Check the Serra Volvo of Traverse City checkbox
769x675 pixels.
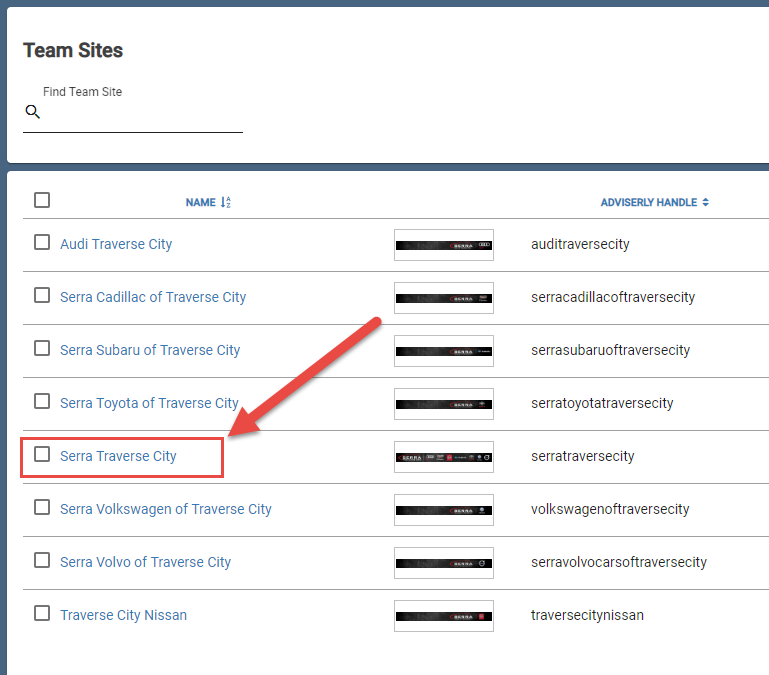coord(42,560)
